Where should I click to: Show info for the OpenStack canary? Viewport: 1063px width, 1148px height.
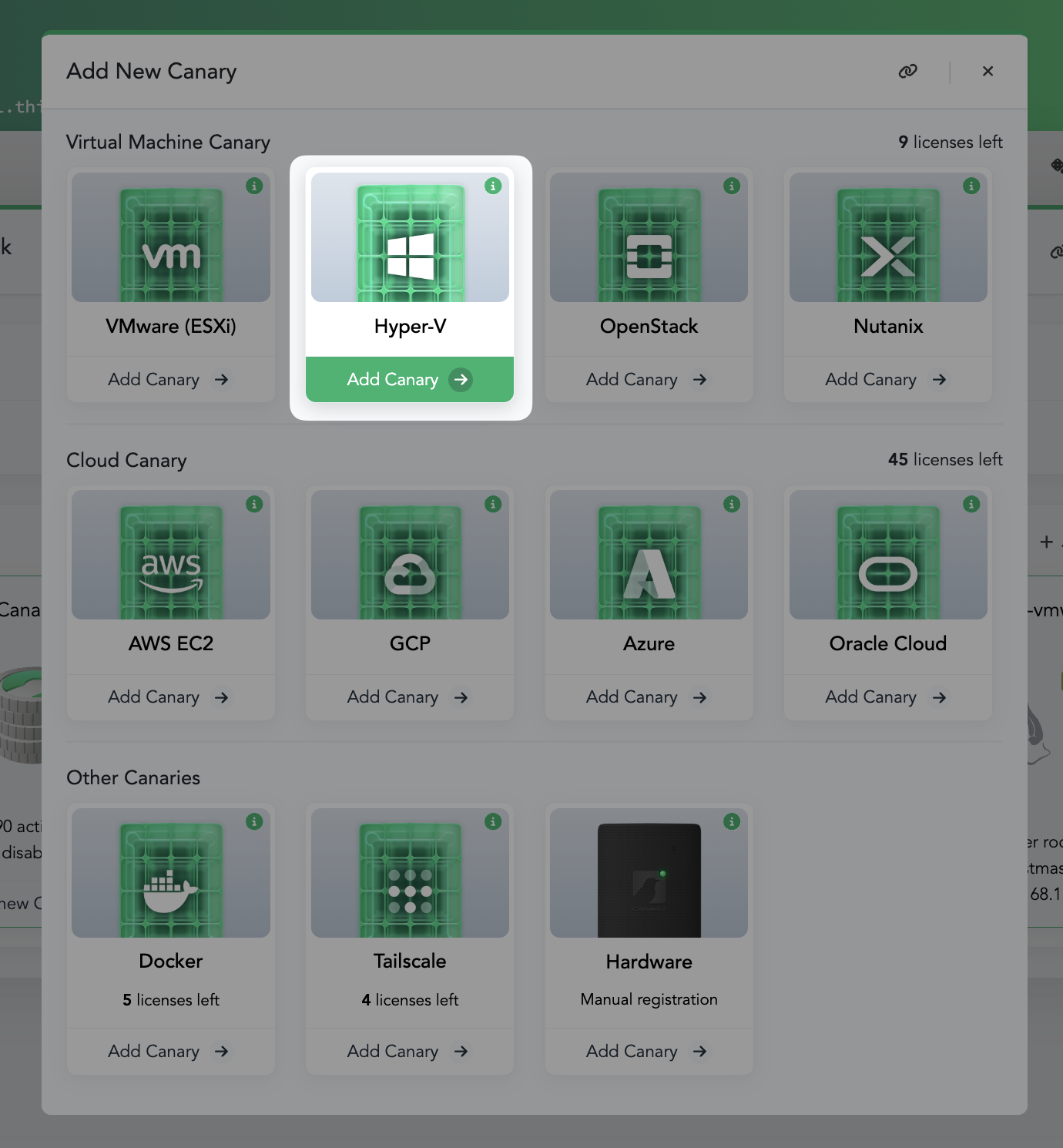(x=732, y=186)
